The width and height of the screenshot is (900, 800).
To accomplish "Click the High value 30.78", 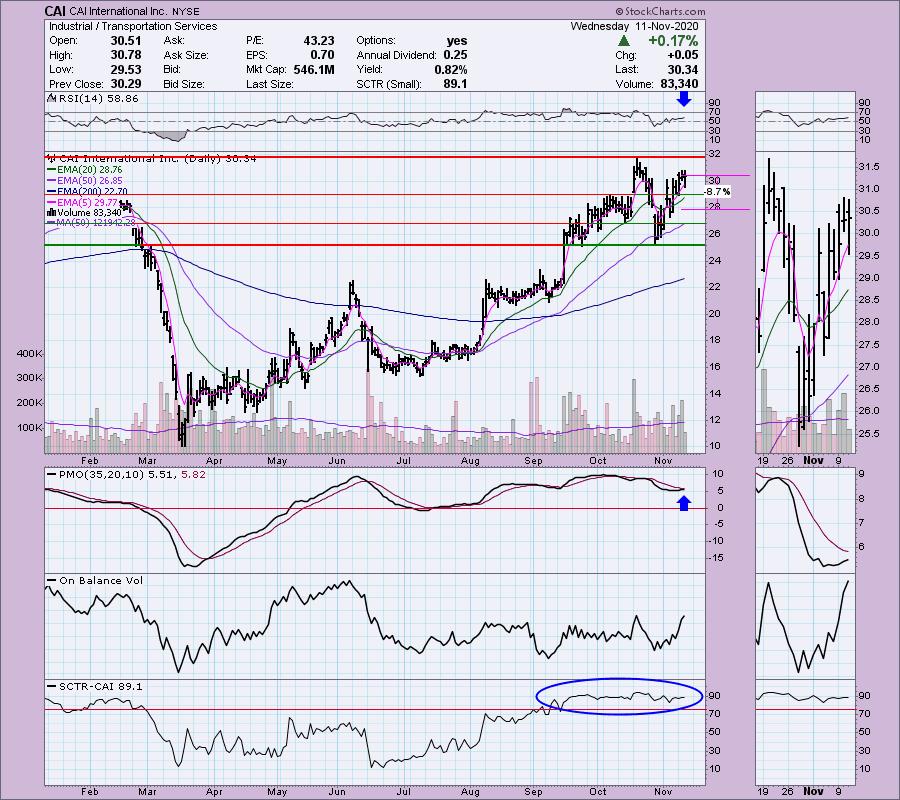I will click(126, 55).
